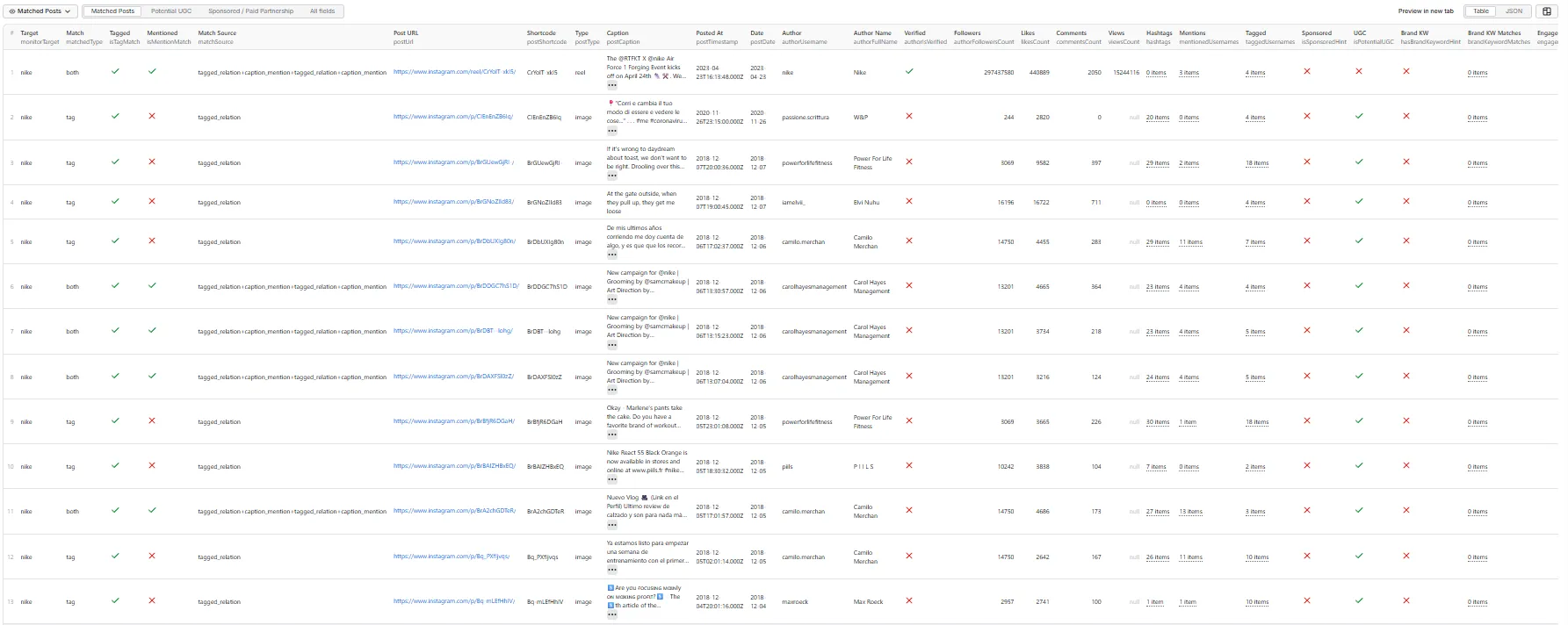
Task: Click type cell "reel"
Action: [580, 73]
